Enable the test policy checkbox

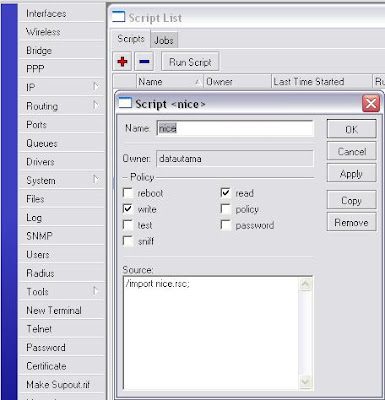[128, 225]
